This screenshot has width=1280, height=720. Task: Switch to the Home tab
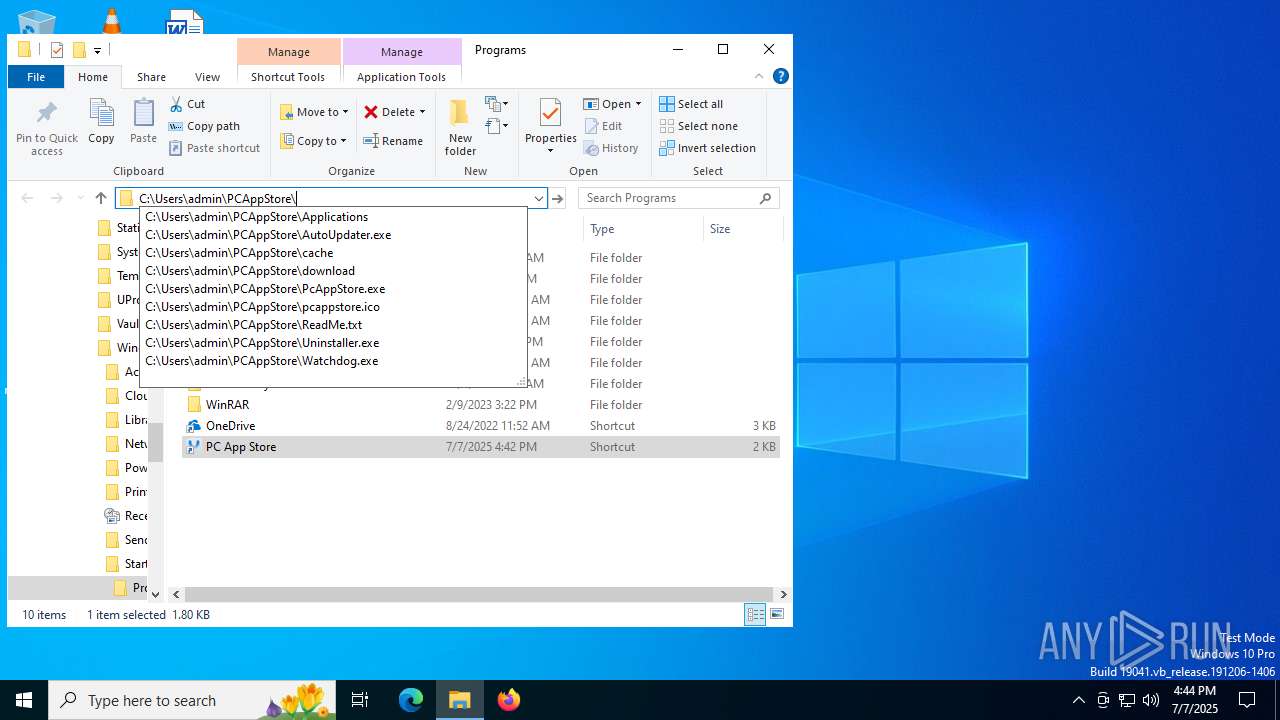click(x=93, y=77)
